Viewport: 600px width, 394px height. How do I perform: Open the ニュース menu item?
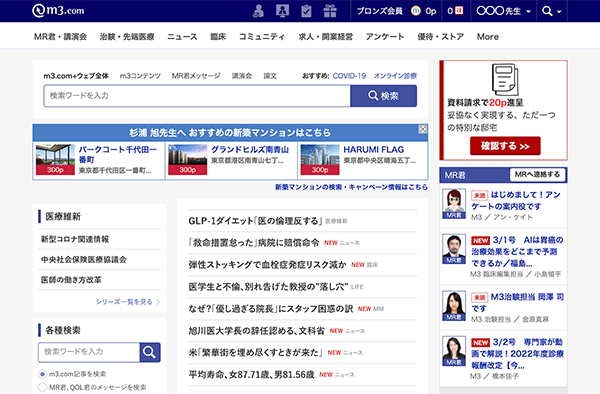[x=182, y=37]
